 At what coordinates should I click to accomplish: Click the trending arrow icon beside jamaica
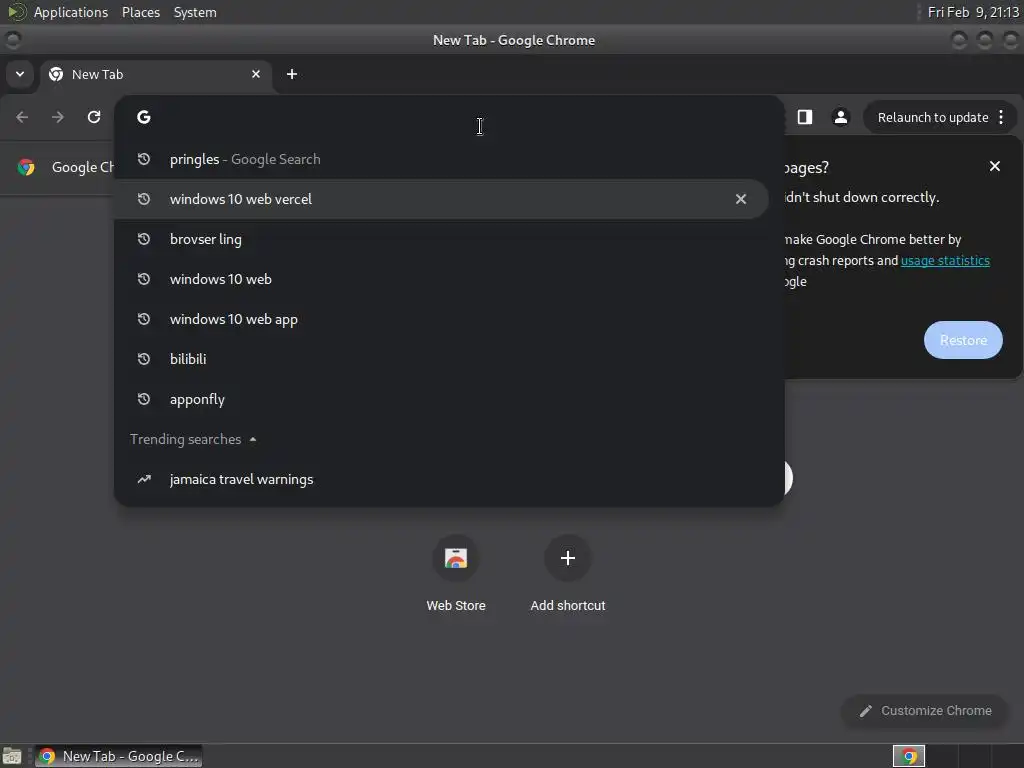pos(144,479)
